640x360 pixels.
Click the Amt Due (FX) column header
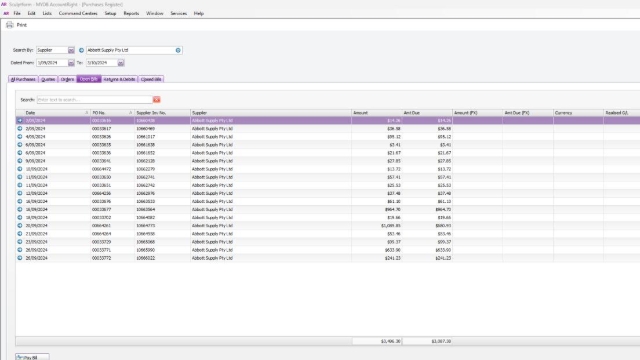pos(528,113)
